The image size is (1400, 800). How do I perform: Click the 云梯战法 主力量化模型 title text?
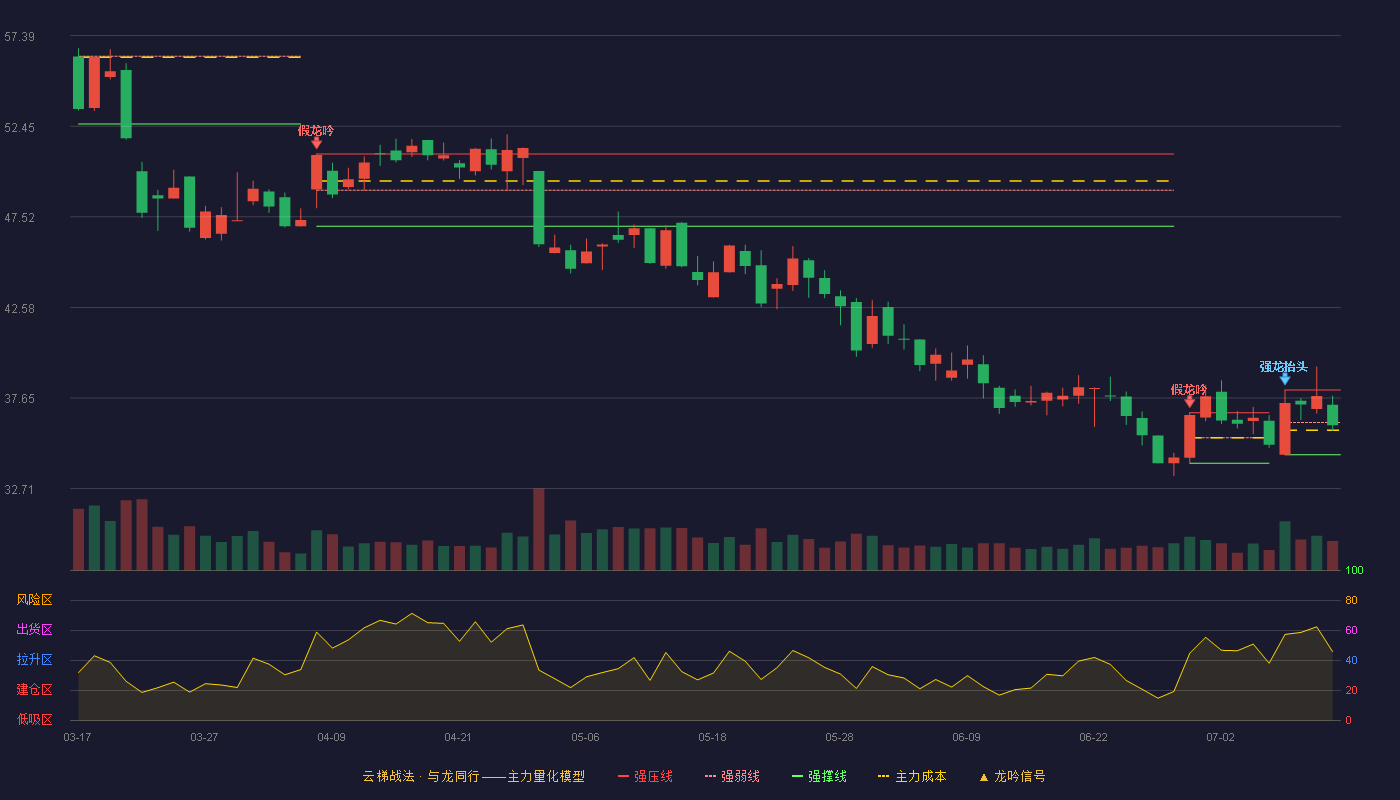click(x=473, y=776)
